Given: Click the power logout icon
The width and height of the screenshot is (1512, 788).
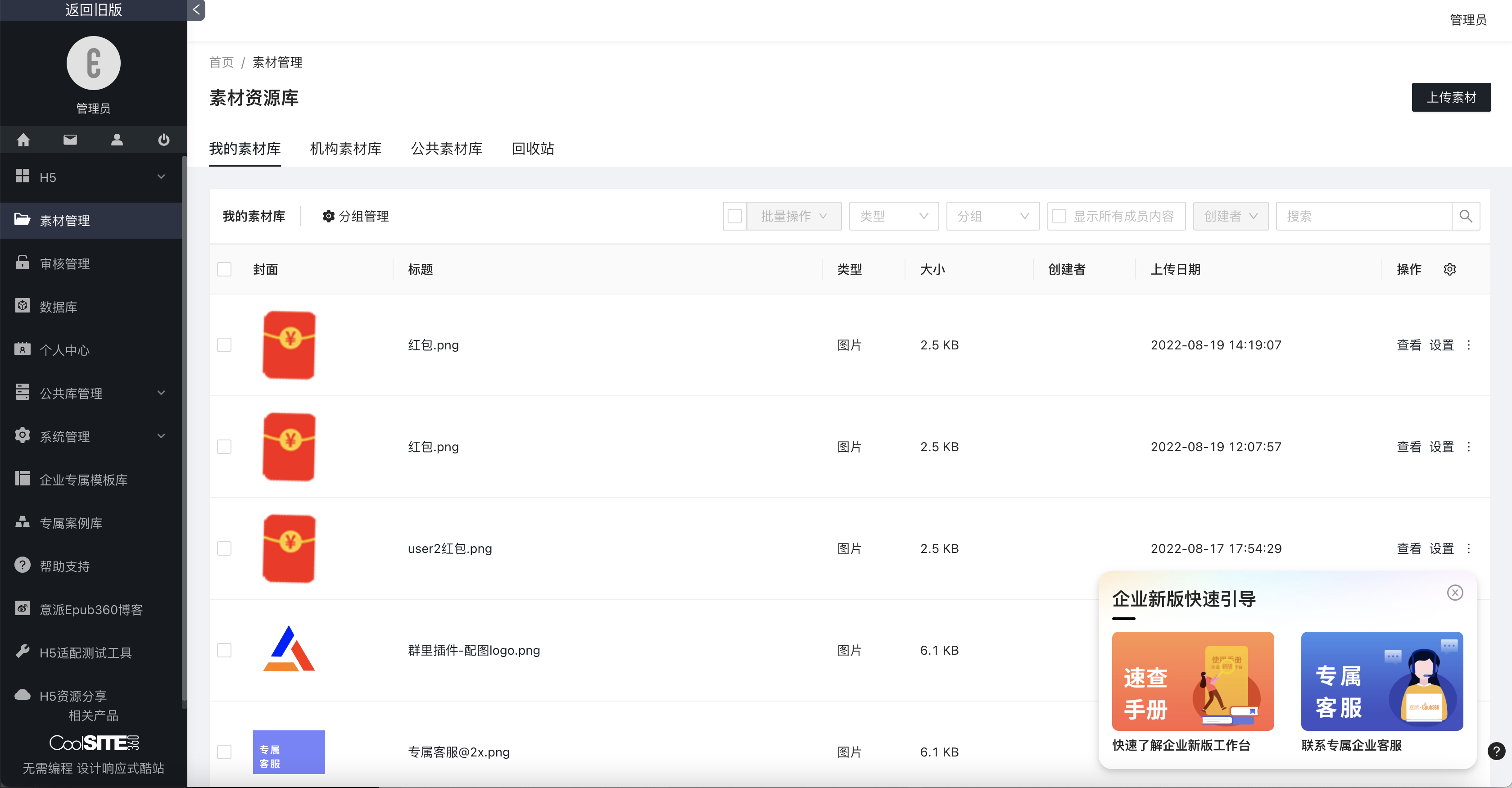Looking at the screenshot, I should point(164,140).
